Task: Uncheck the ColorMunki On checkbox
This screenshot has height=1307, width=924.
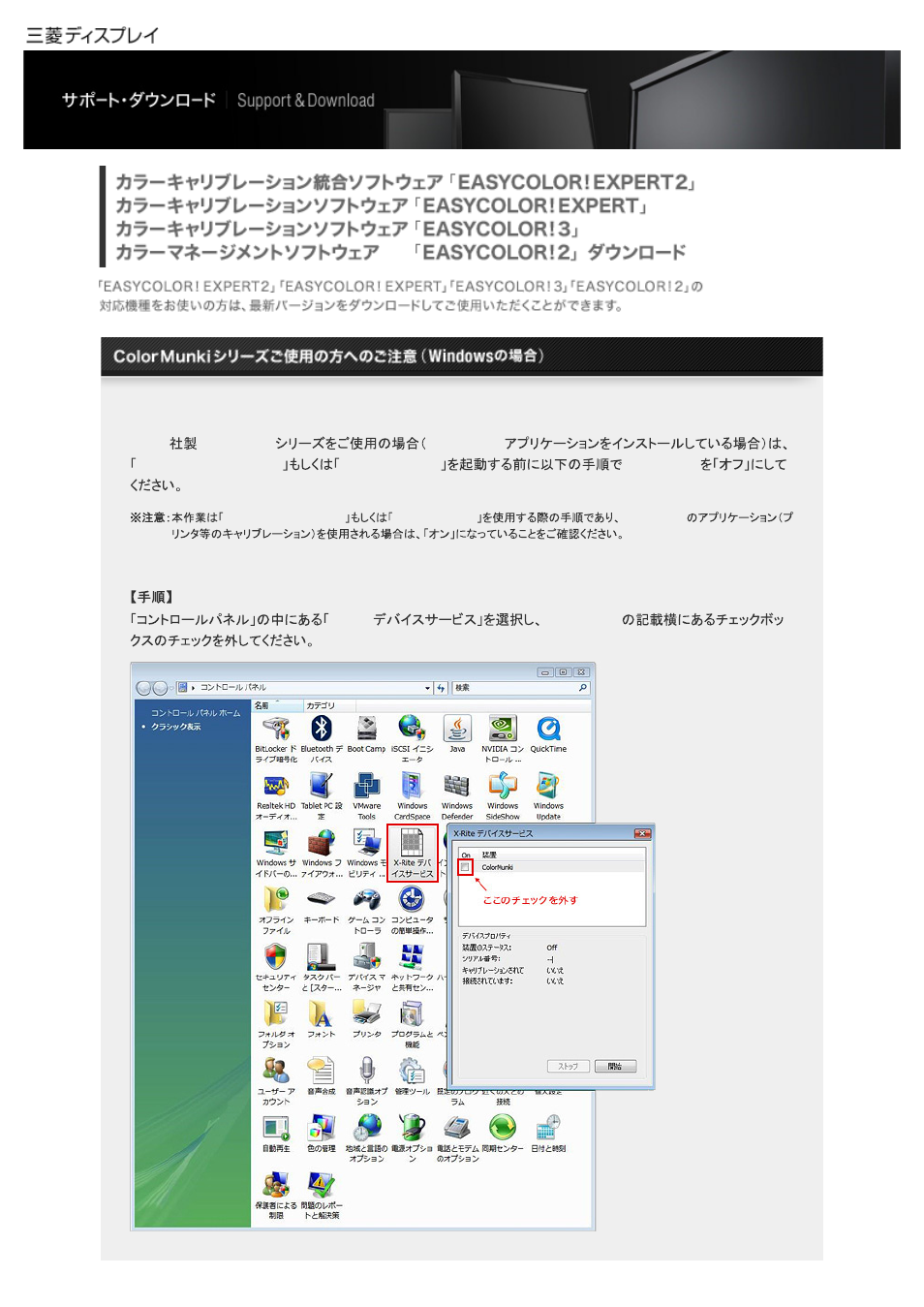Action: [x=466, y=867]
